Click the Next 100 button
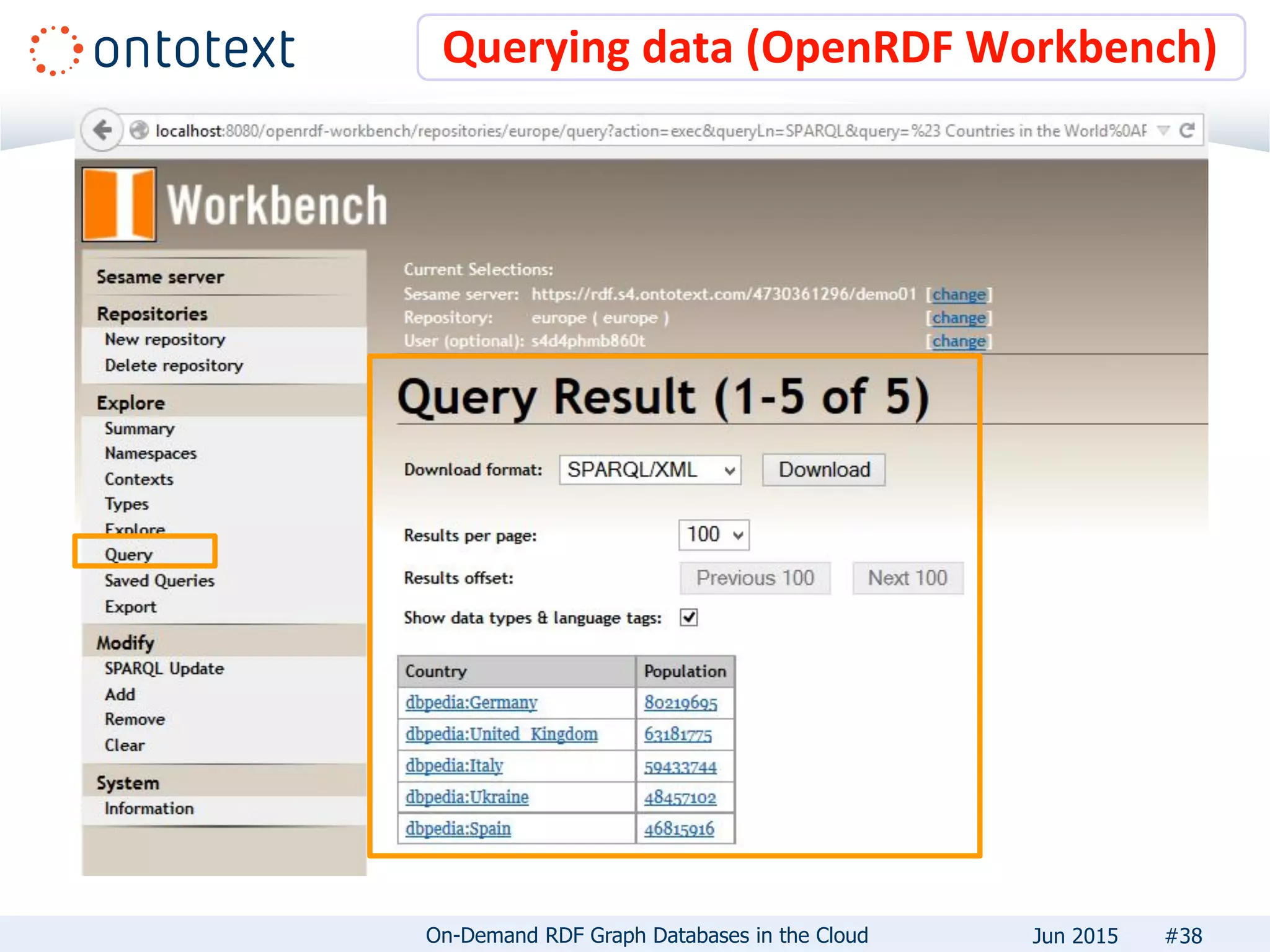This screenshot has height=952, width=1270. pos(907,578)
